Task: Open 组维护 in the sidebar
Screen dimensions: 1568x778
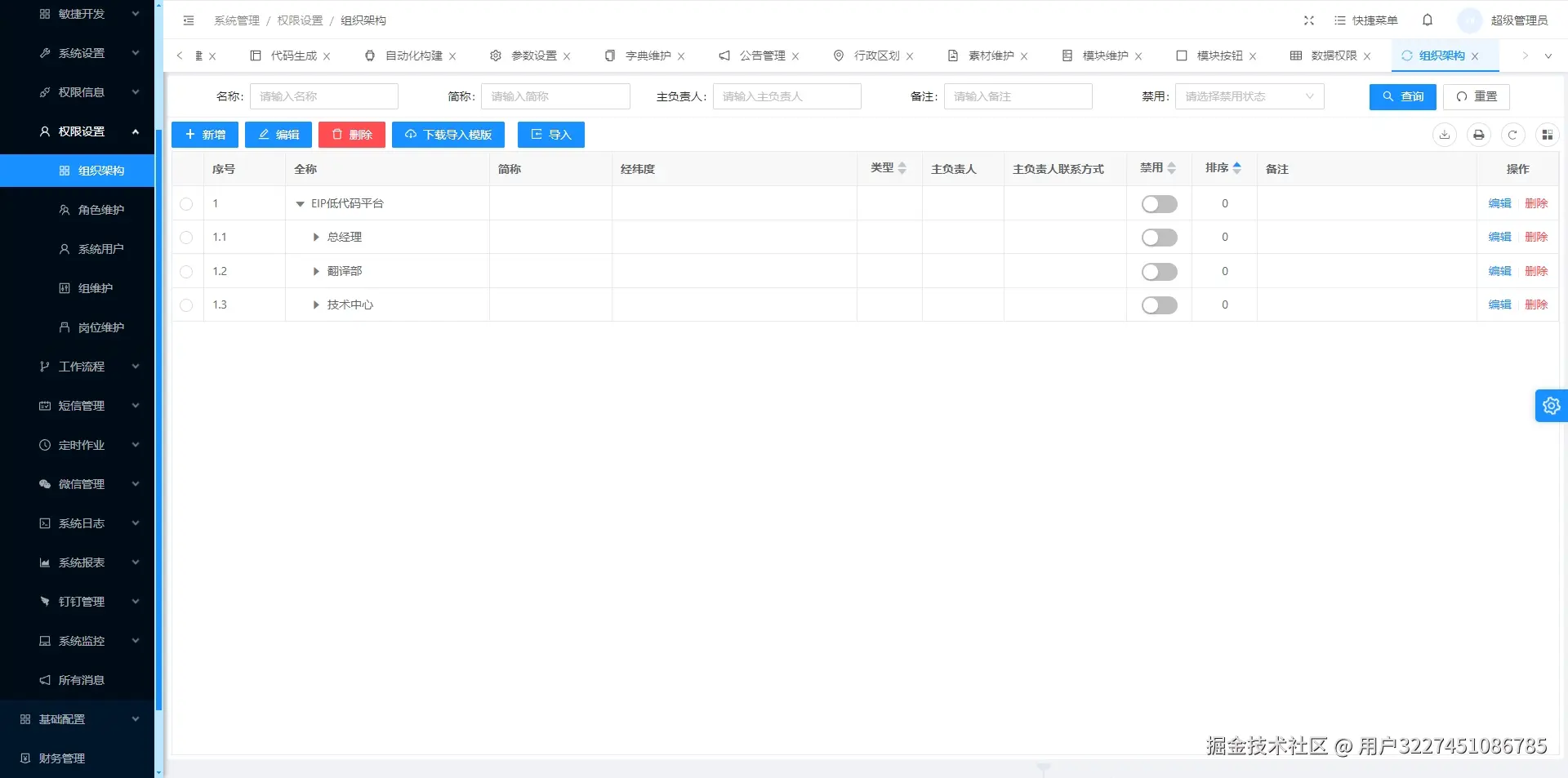Action: [x=78, y=288]
